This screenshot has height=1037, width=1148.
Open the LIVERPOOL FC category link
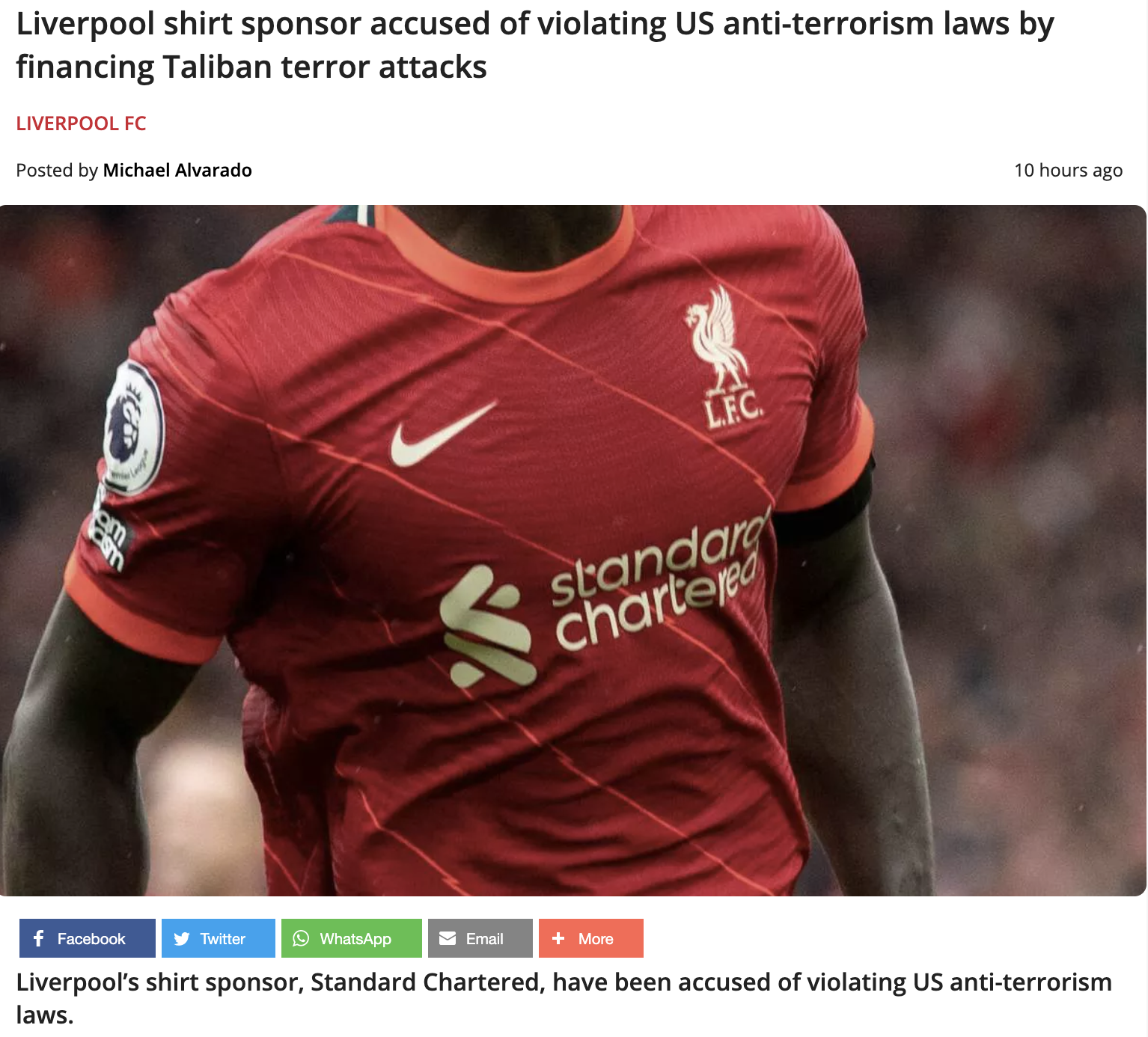[81, 123]
